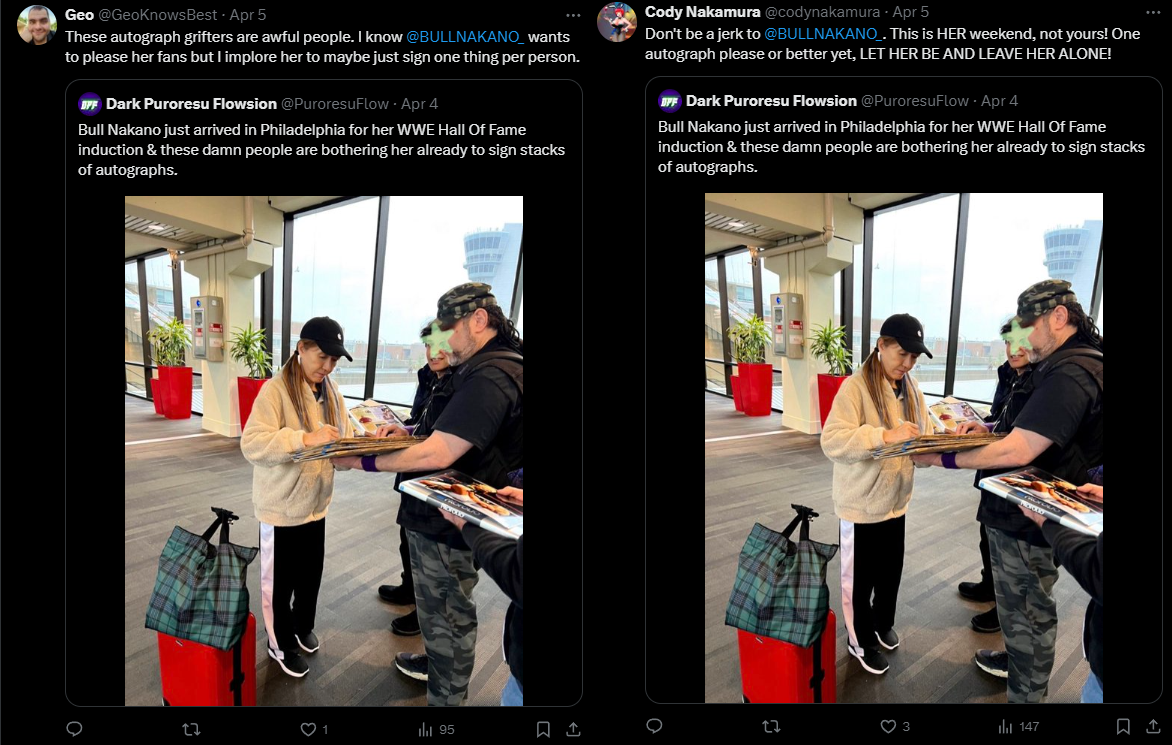The height and width of the screenshot is (745, 1172).
Task: Like Cody Nakamura's tweet with 3 likes
Action: [895, 726]
